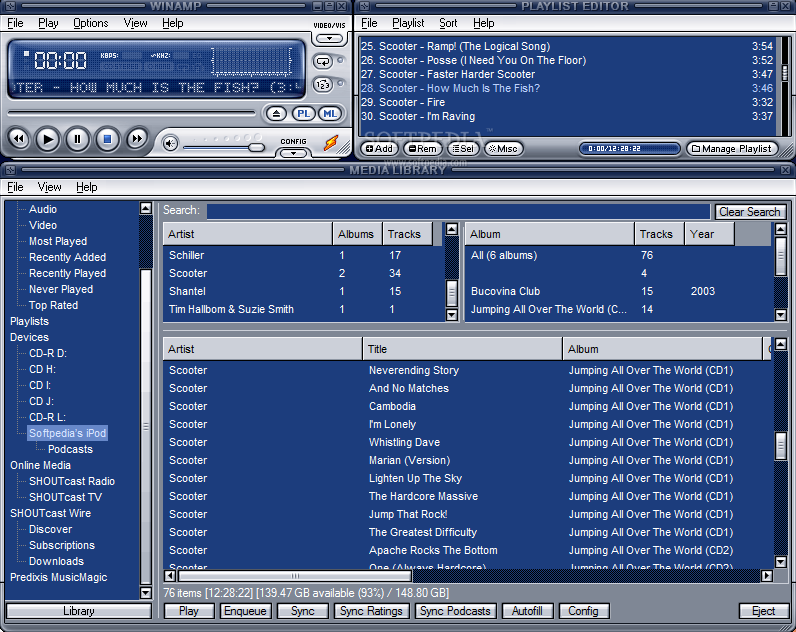Click the Autofill button
The height and width of the screenshot is (632, 796).
(527, 611)
